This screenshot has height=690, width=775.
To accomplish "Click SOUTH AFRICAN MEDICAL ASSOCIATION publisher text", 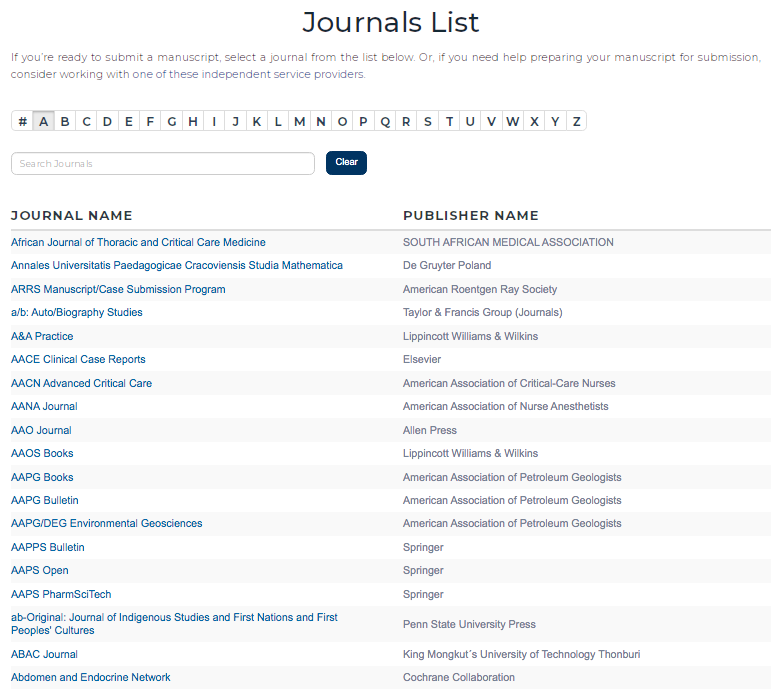I will [x=508, y=242].
